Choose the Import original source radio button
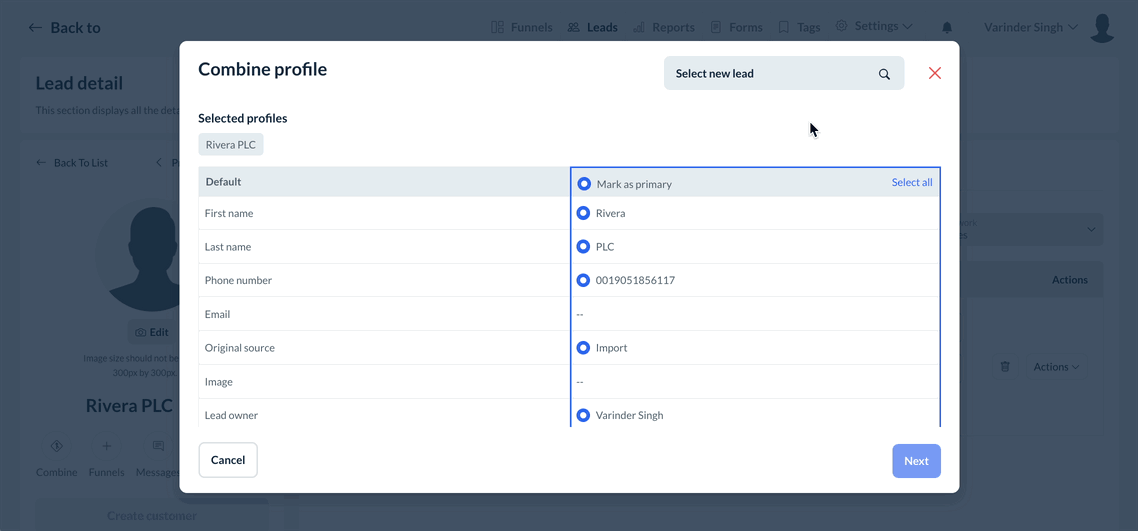The height and width of the screenshot is (531, 1138). tap(583, 348)
